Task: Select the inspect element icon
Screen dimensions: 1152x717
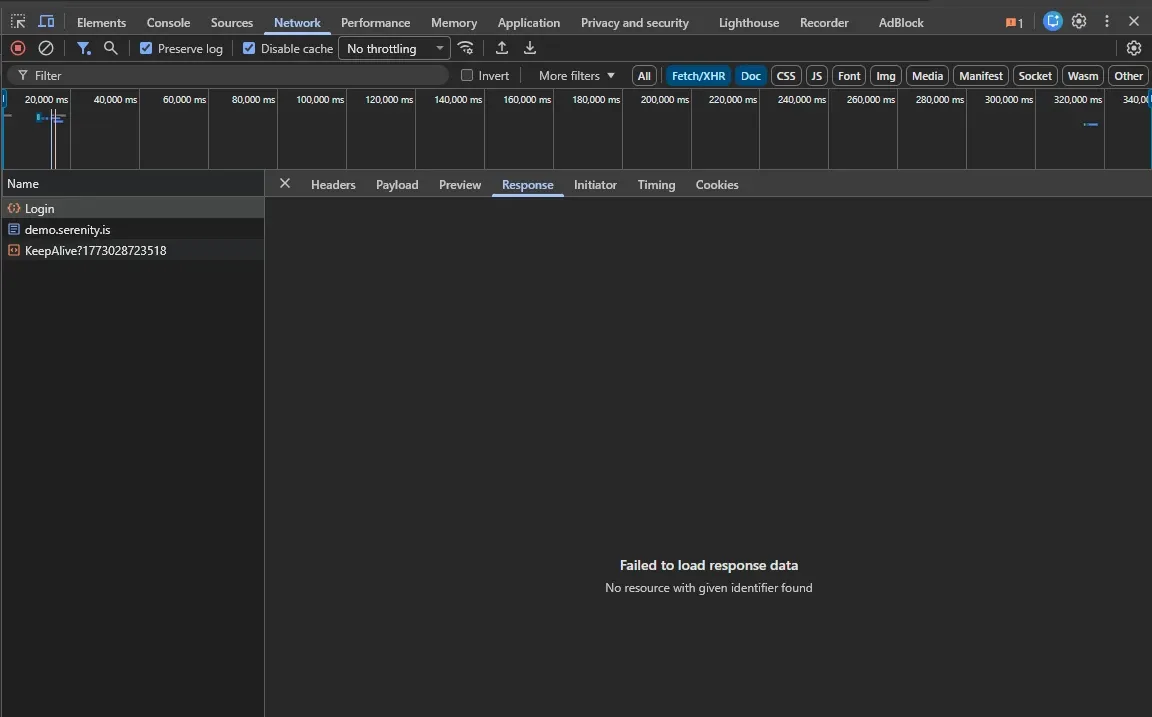Action: click(17, 21)
